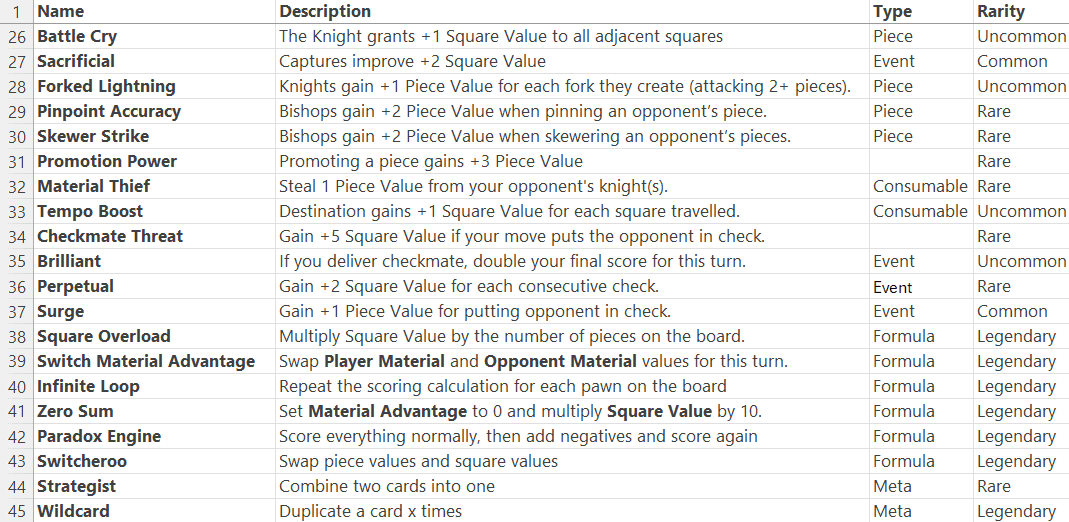
Task: Select the Common rarity cell for Surge
Action: point(1012,311)
